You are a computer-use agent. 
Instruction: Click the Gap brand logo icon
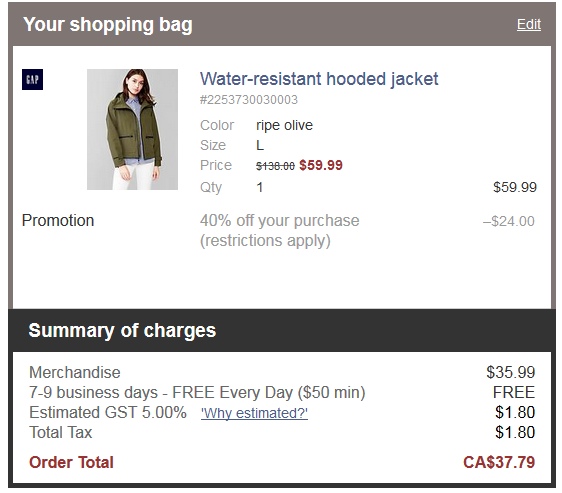point(32,79)
